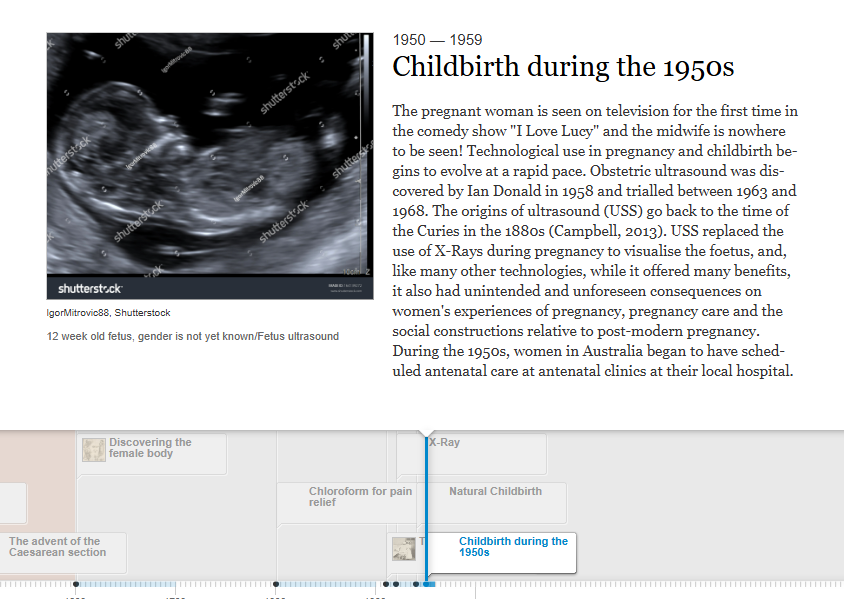Screen dimensions: 844x599
Task: Go to 'The advent of the Caesarean section'
Action: pyautogui.click(x=55, y=547)
